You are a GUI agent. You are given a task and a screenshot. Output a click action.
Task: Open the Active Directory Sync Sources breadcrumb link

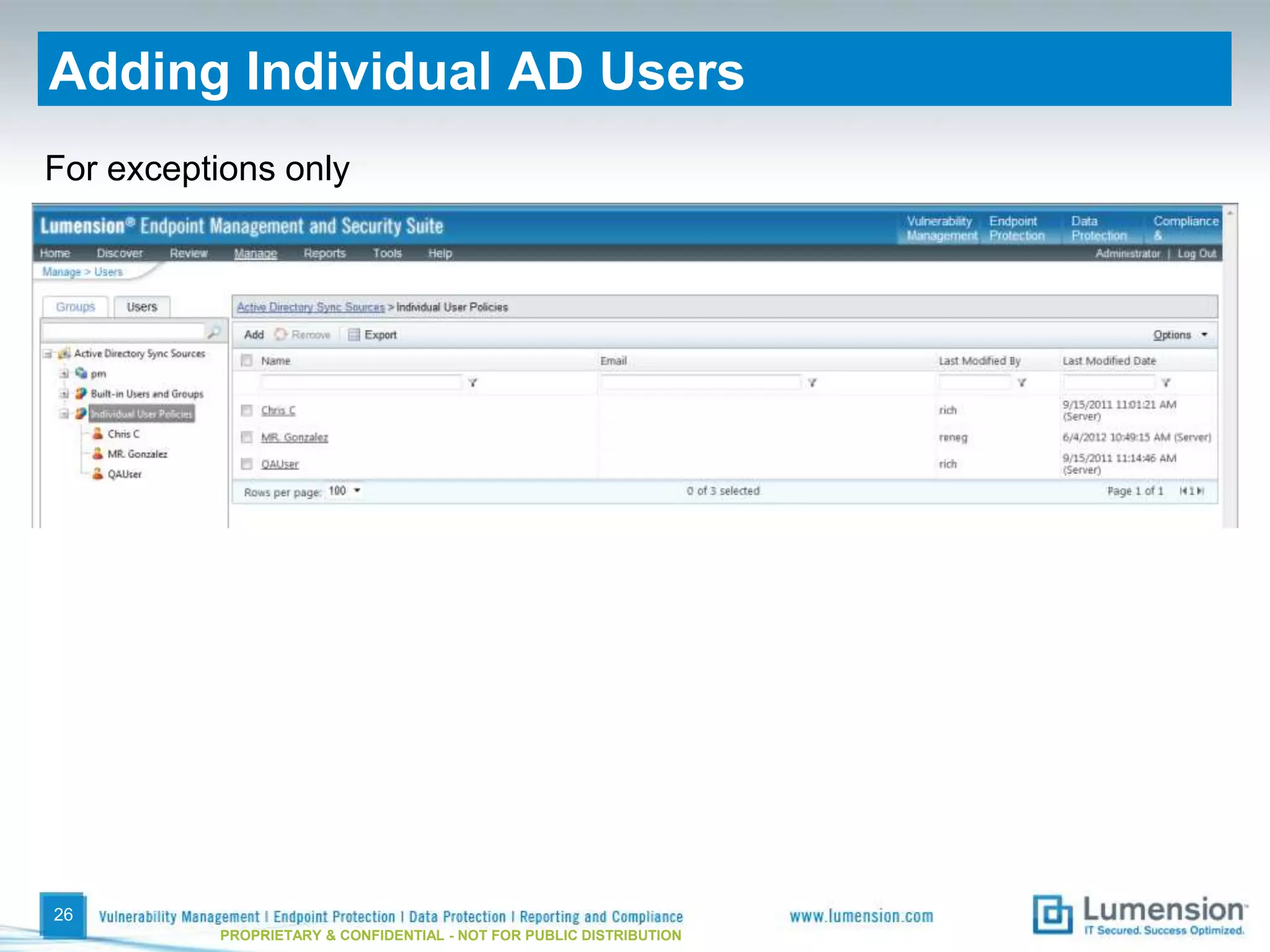tap(311, 307)
